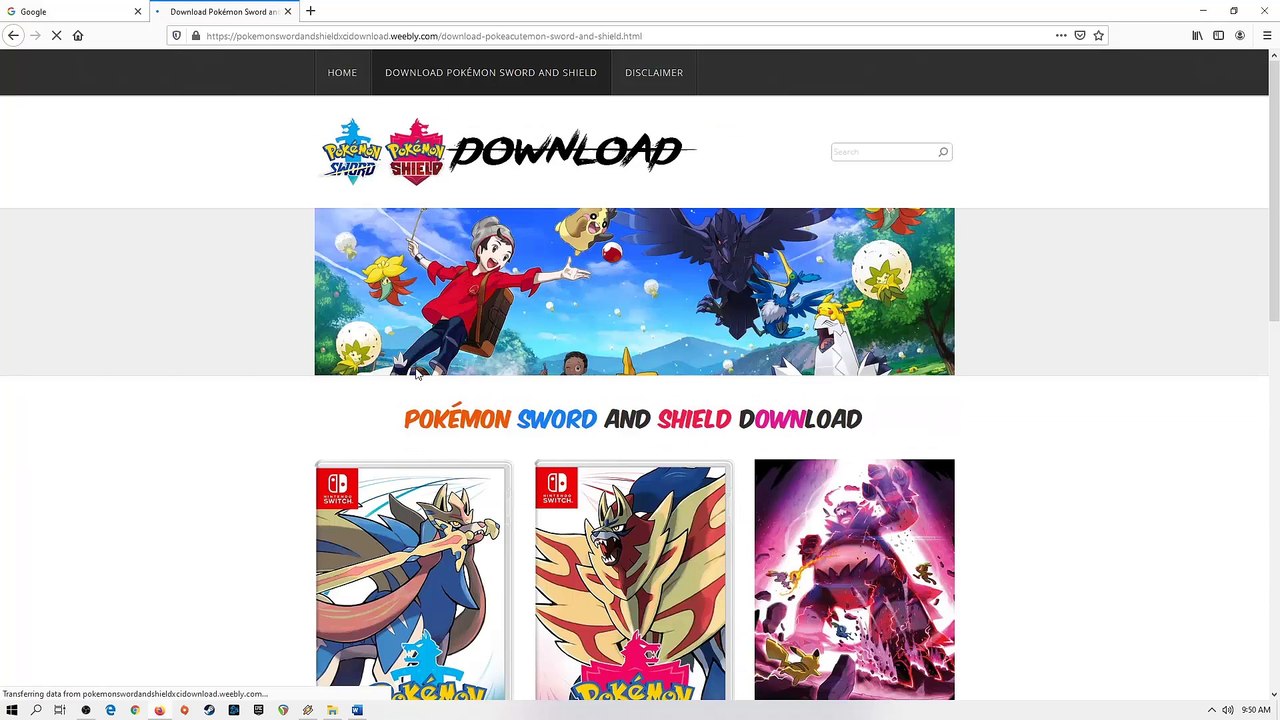This screenshot has width=1280, height=720.
Task: Open the Pokémon Shield box art
Action: pos(633,580)
